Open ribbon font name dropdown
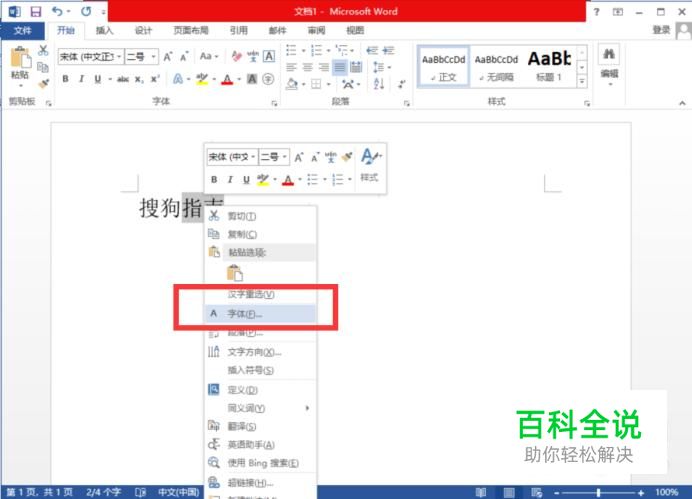Image resolution: width=692 pixels, height=499 pixels. tap(119, 56)
